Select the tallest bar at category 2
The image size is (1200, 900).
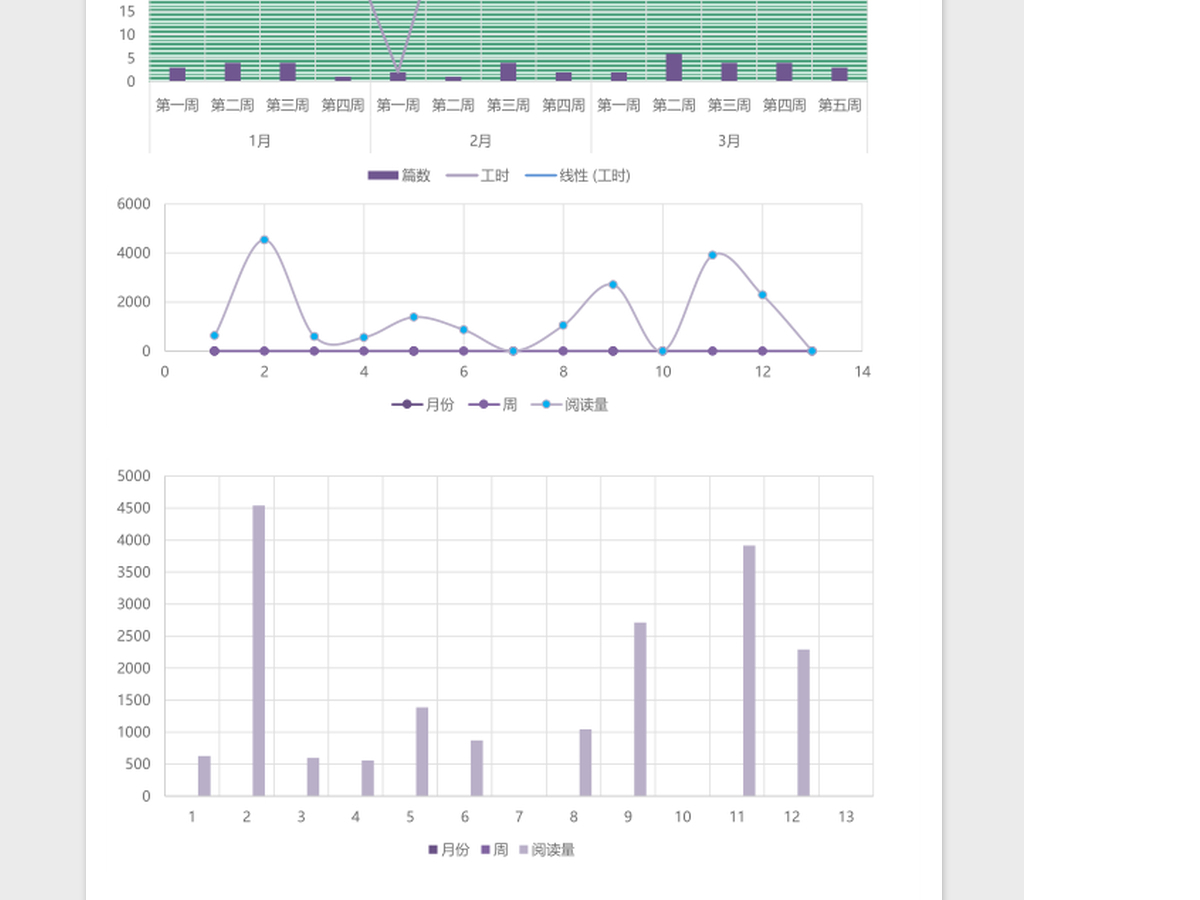pos(259,651)
